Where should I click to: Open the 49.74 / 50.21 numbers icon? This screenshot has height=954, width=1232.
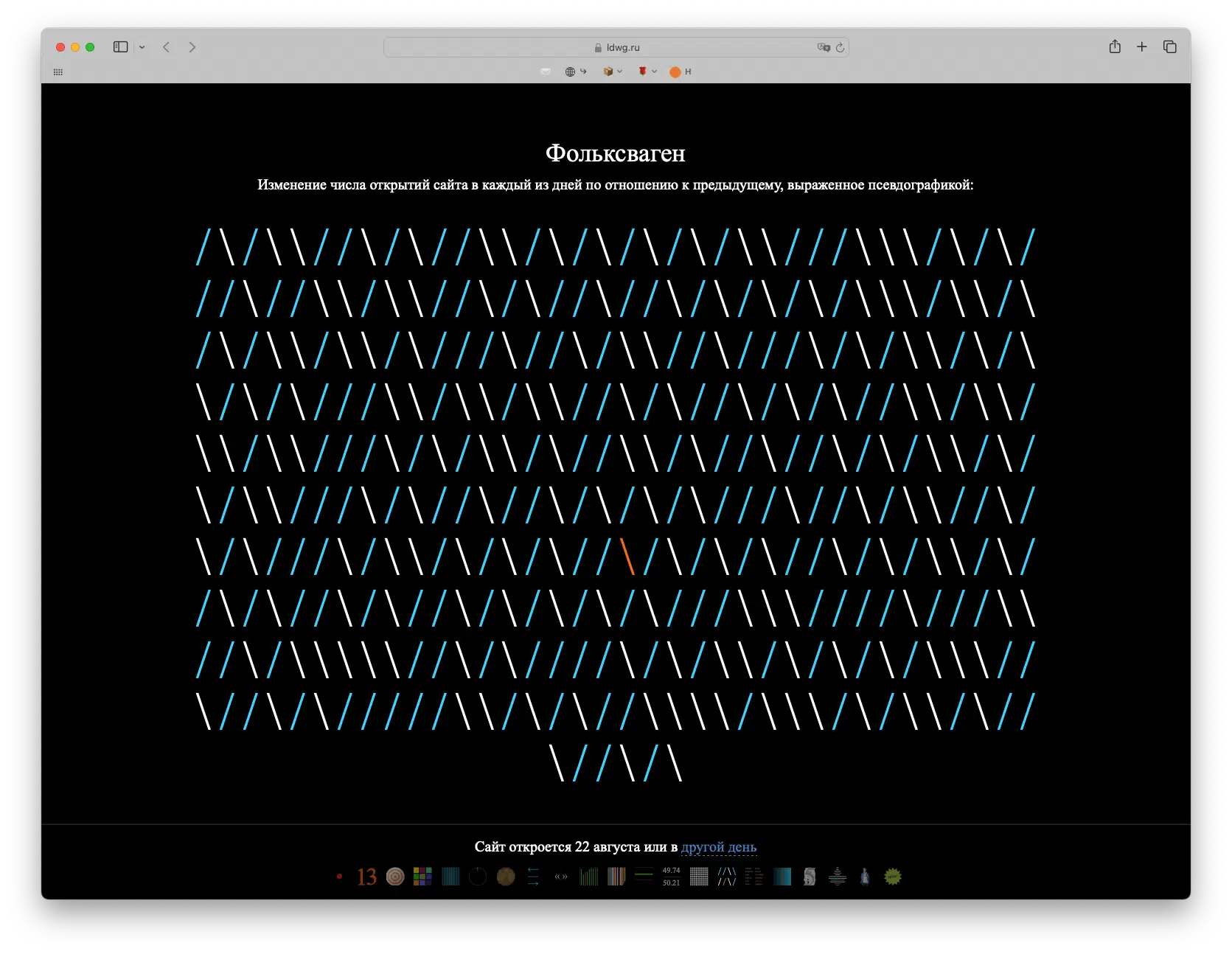(671, 877)
